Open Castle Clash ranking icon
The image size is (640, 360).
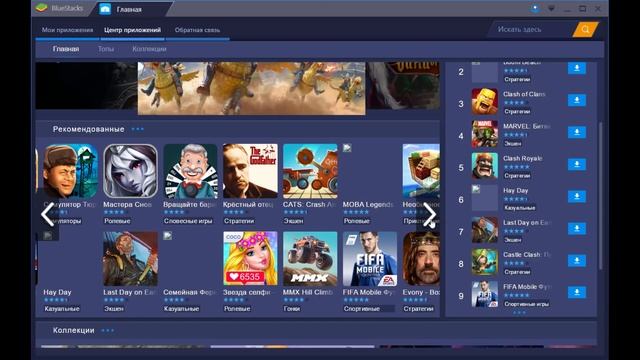(x=485, y=262)
